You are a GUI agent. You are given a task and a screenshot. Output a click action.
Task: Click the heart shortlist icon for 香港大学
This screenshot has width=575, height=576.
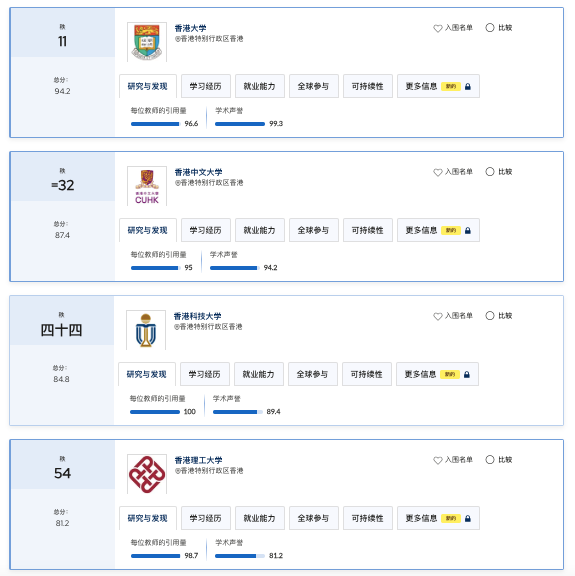(x=437, y=28)
